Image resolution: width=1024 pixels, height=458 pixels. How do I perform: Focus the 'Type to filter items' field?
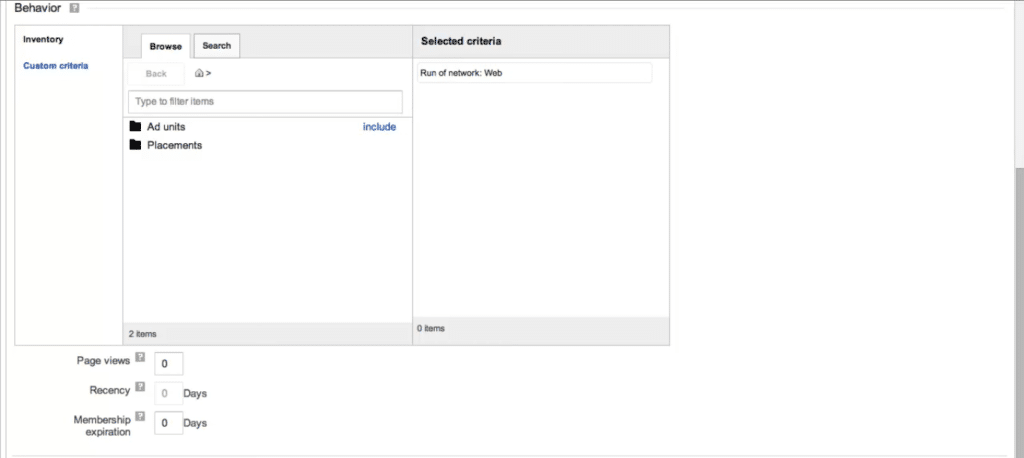pyautogui.click(x=265, y=102)
